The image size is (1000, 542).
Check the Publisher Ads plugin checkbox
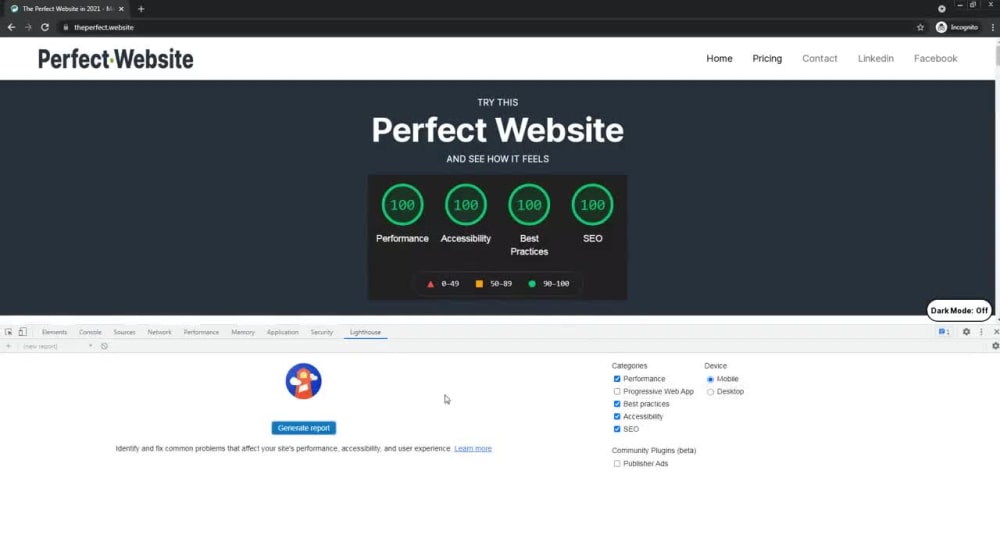point(617,464)
